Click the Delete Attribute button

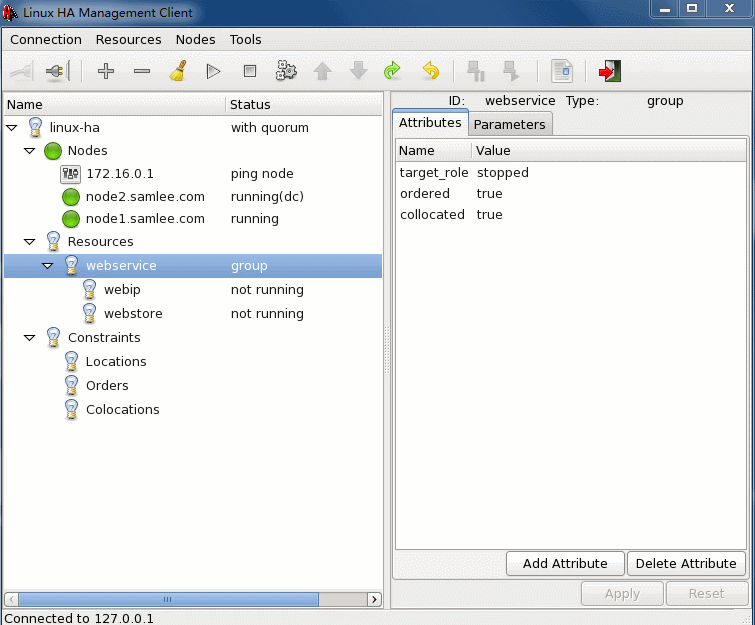click(x=686, y=563)
